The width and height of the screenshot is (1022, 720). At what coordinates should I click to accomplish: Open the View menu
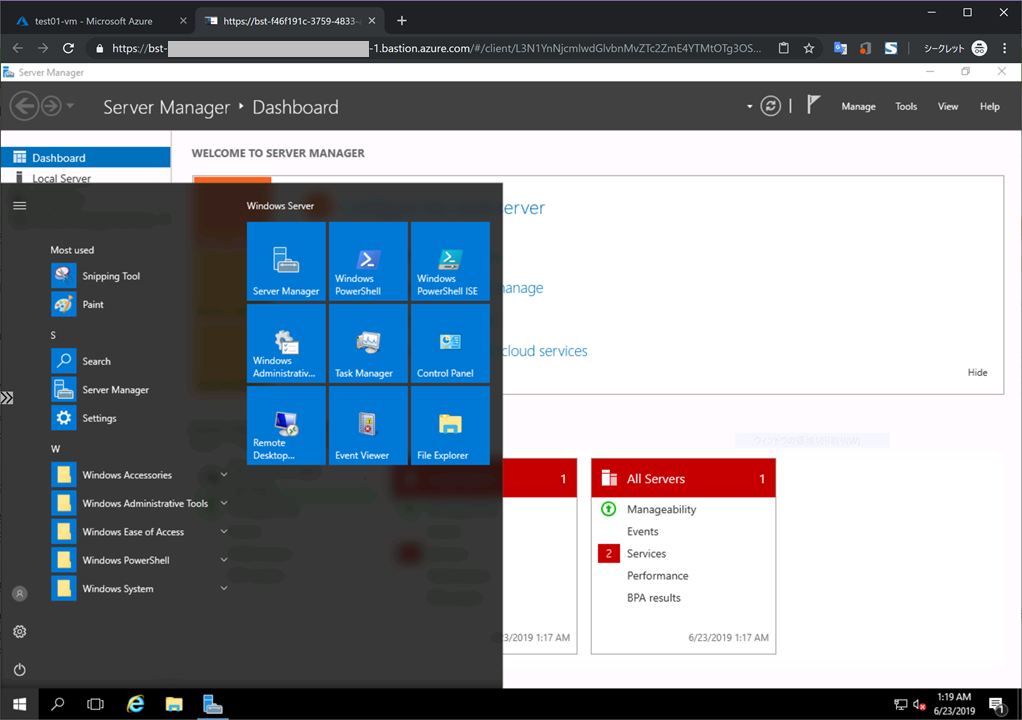pyautogui.click(x=948, y=106)
